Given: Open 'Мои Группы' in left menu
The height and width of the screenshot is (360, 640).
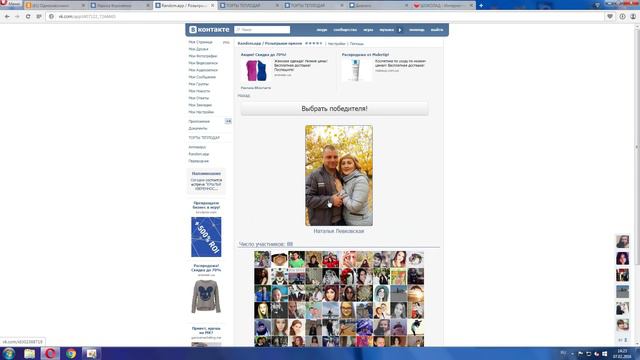Looking at the screenshot, I should 198,84.
